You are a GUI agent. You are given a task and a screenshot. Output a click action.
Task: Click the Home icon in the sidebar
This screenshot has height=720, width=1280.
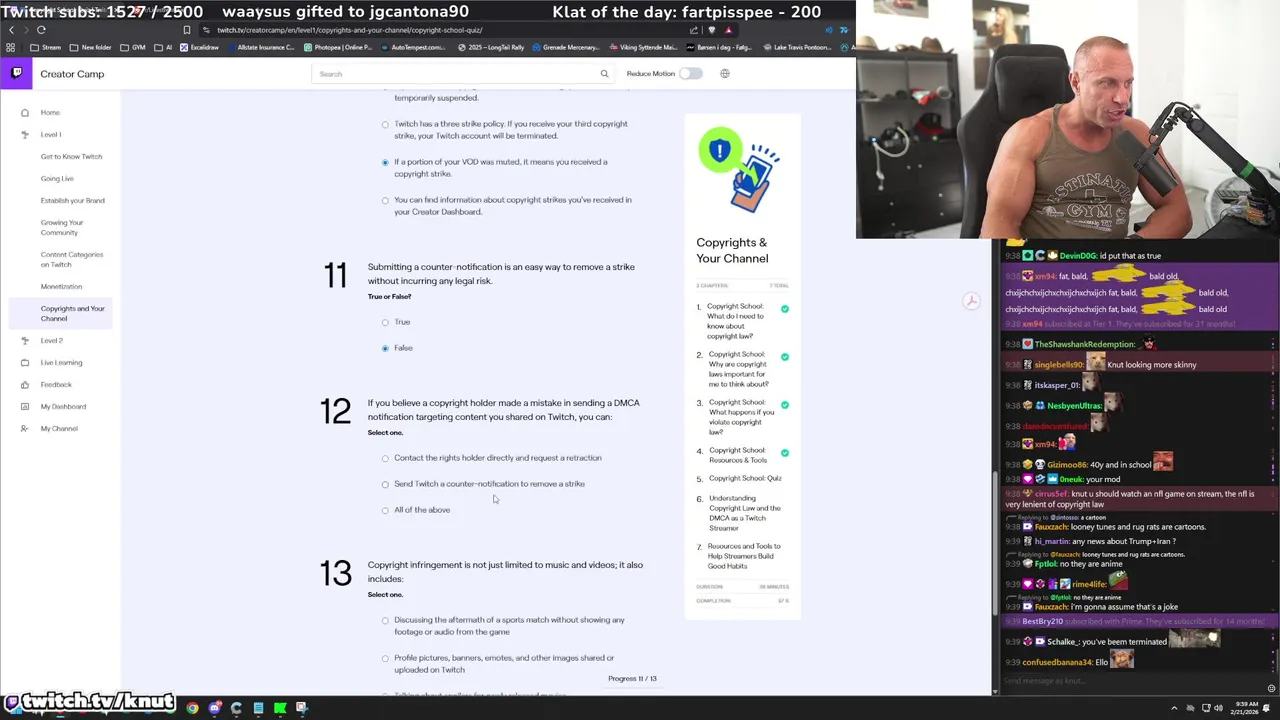[25, 112]
